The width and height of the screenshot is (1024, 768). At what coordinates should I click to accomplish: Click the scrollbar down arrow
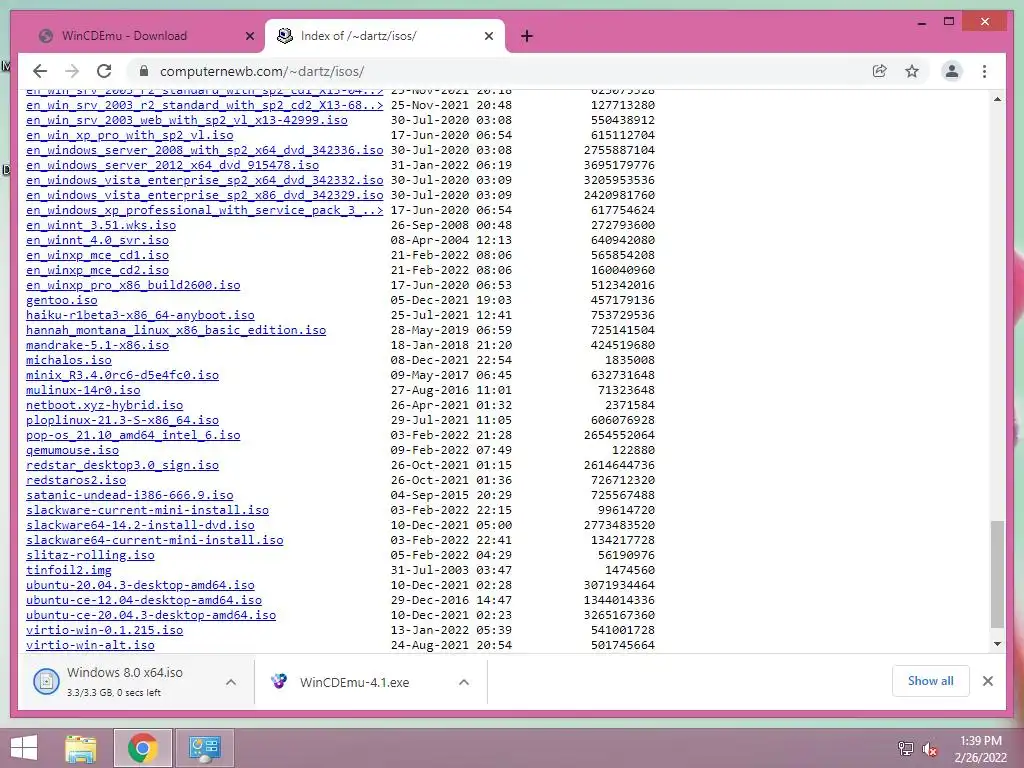tap(997, 644)
